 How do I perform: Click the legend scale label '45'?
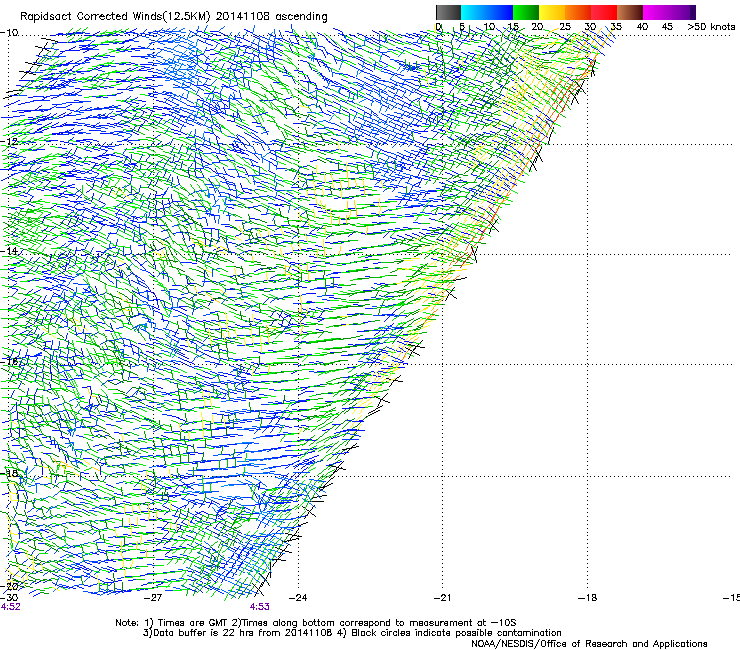coord(667,27)
